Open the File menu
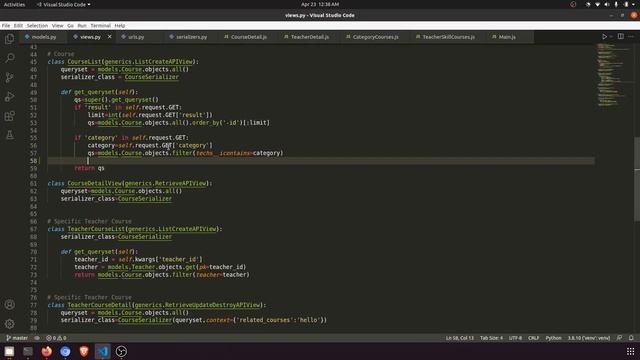The height and width of the screenshot is (360, 640). pos(6,25)
